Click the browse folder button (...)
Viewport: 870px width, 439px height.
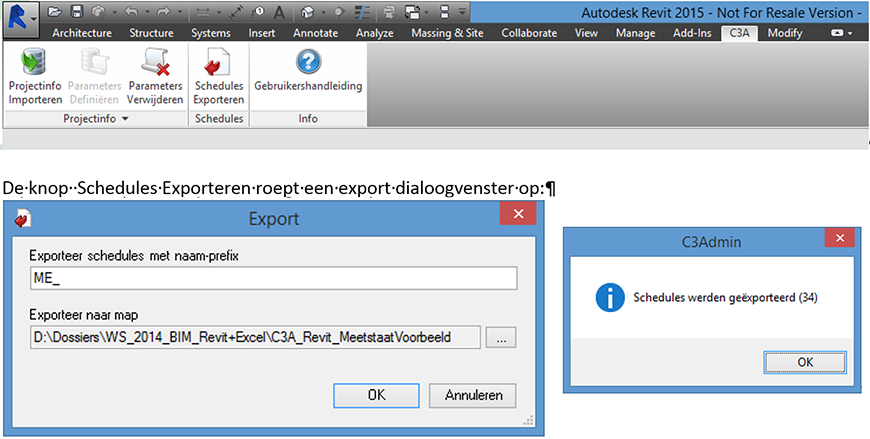point(501,337)
